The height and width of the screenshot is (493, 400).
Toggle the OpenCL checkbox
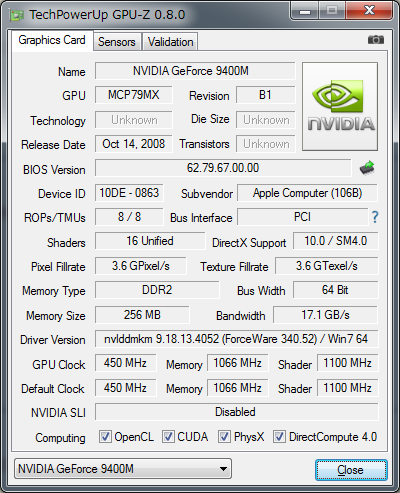(x=105, y=436)
